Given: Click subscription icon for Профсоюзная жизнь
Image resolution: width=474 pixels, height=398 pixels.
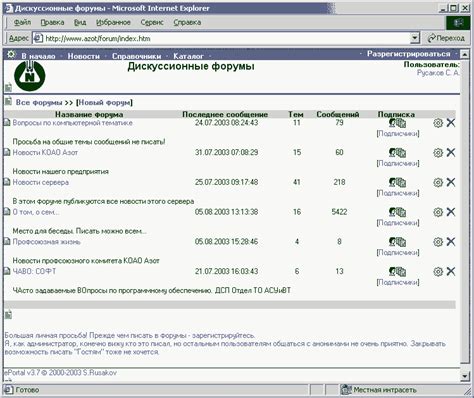Looking at the screenshot, I should click(x=397, y=242).
